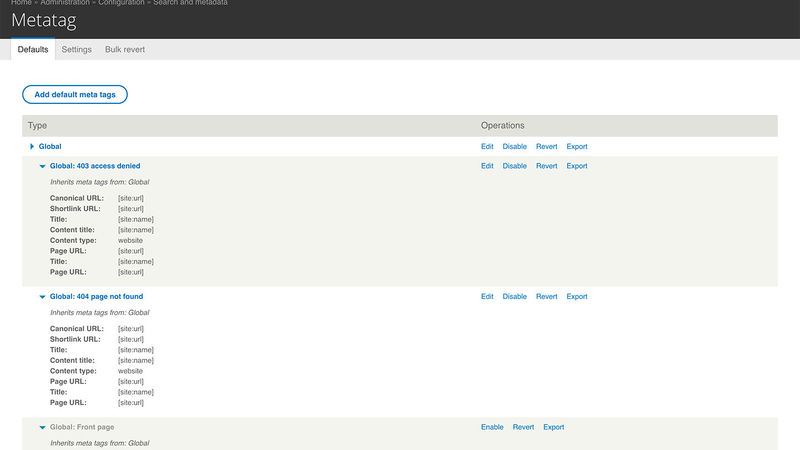Click 'Inherits meta tags from: Global' under 404

(99, 313)
